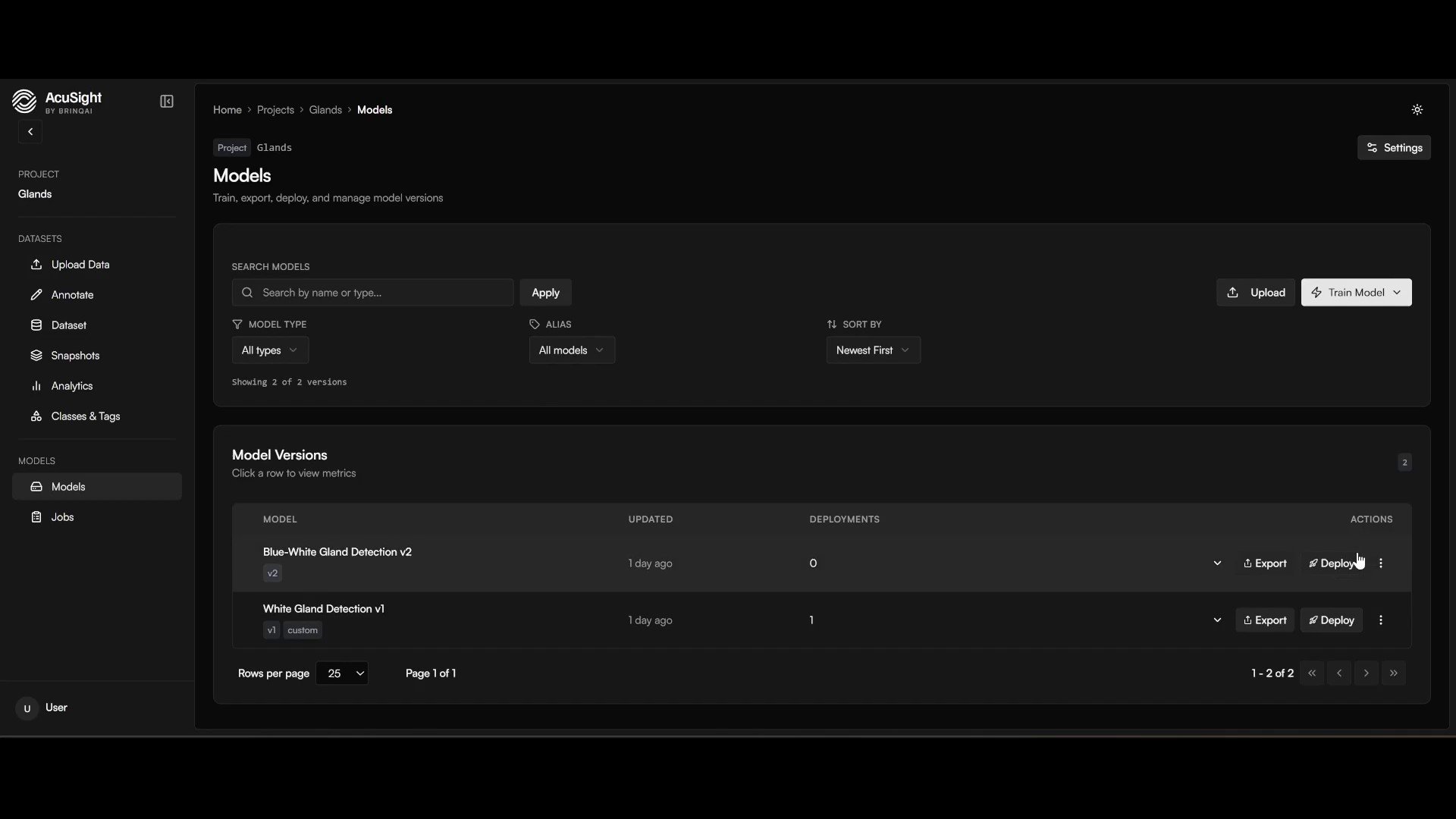Open Jobs page
Screen dimensions: 1456x819
96,517
